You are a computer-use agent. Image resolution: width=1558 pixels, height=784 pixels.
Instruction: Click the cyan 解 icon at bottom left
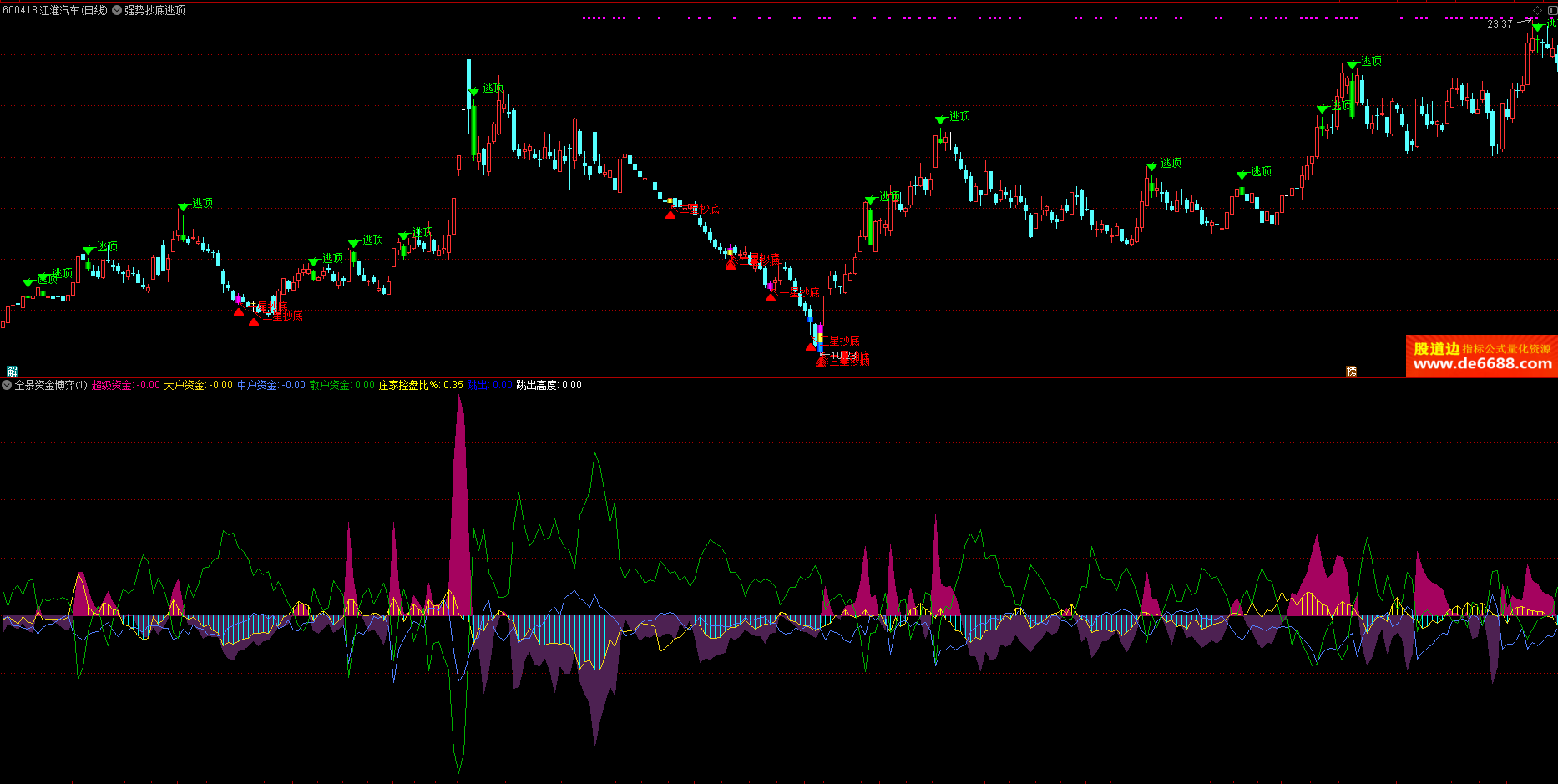click(x=12, y=372)
